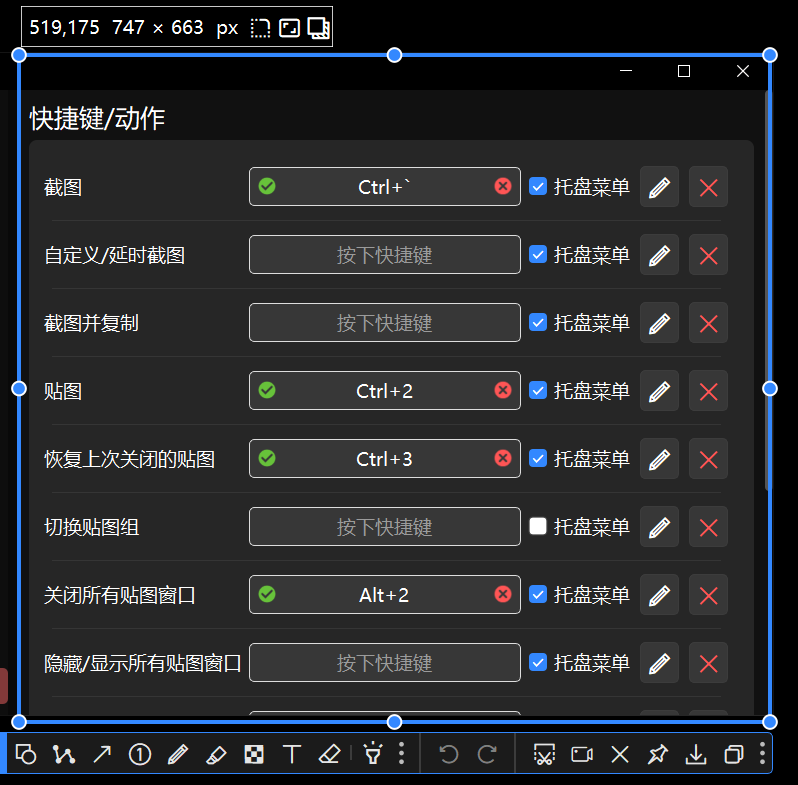The image size is (798, 785).
Task: Delete the 关闭所有贴图窗口 action
Action: pyautogui.click(x=708, y=595)
